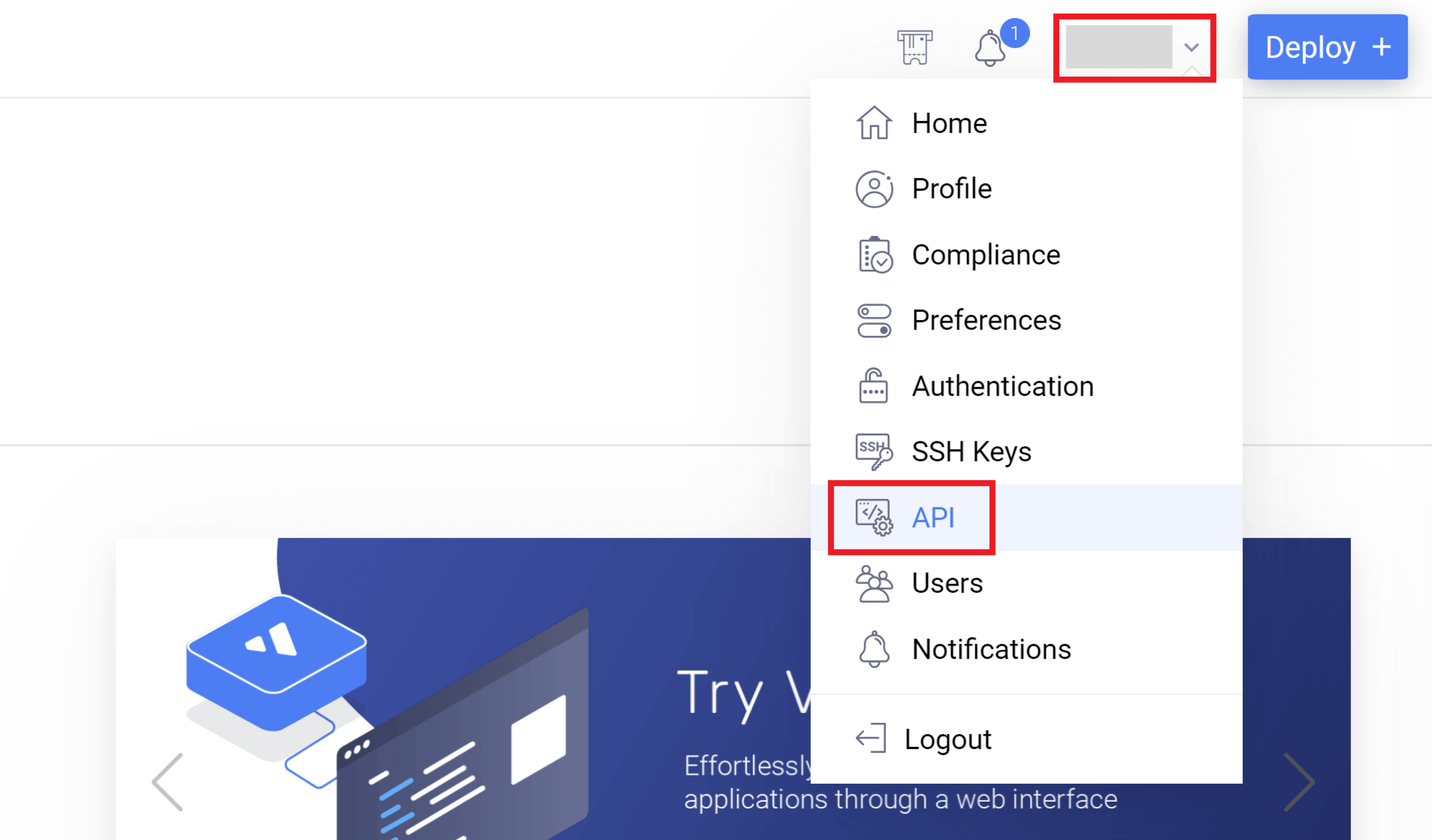Choose Preferences from the account menu
This screenshot has width=1432, height=840.
(x=986, y=320)
